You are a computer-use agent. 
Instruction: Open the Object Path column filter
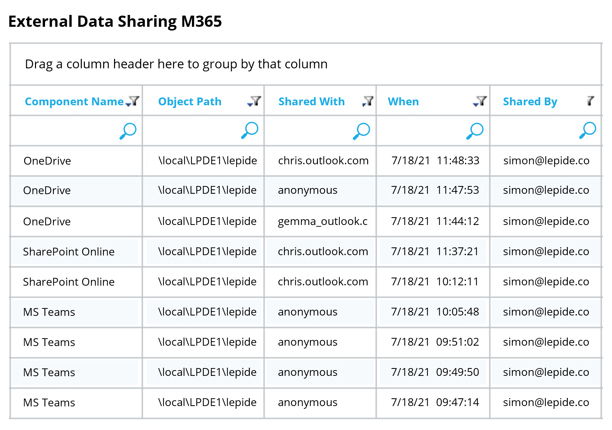(254, 101)
